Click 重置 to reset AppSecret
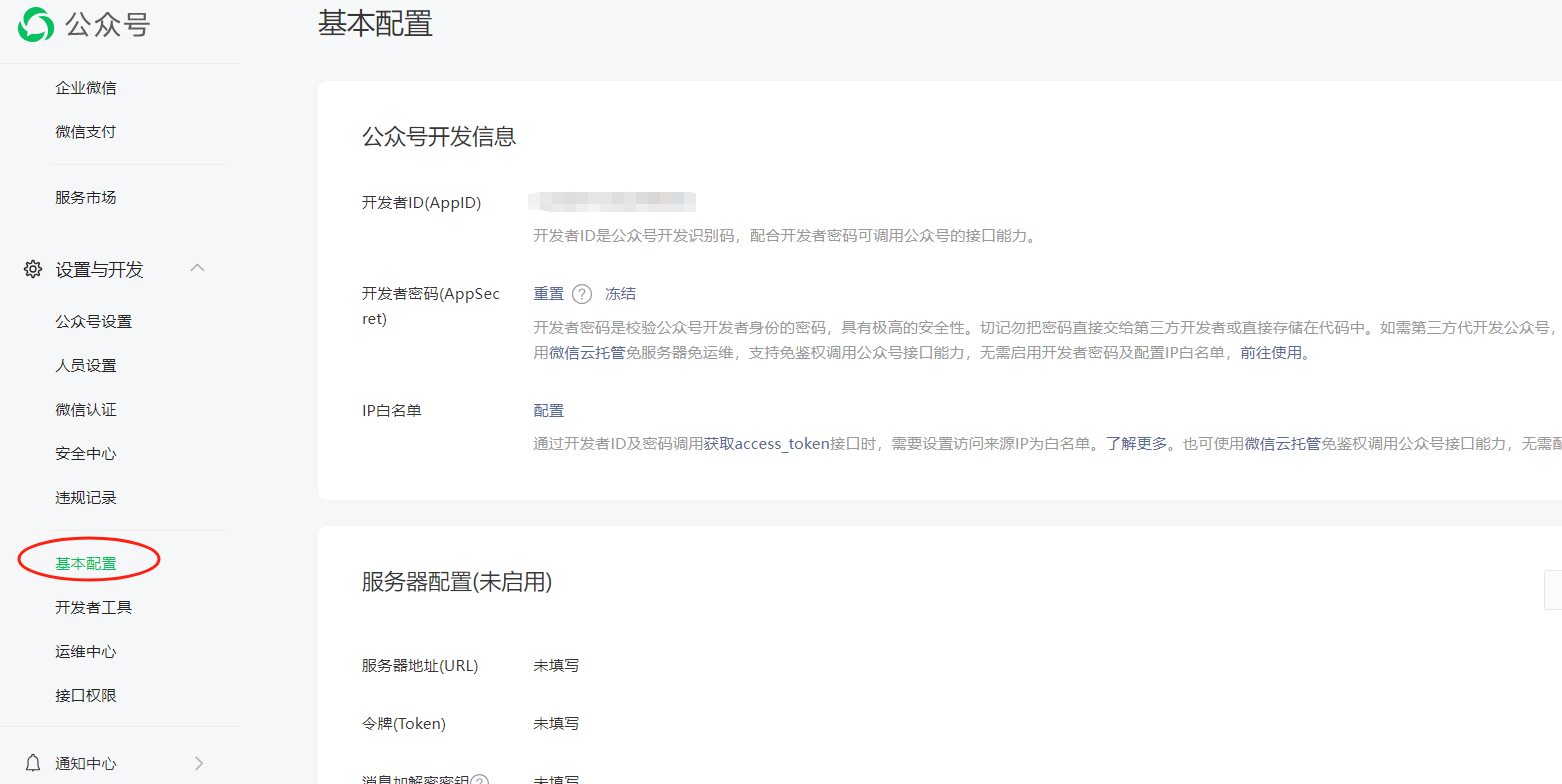 point(549,294)
